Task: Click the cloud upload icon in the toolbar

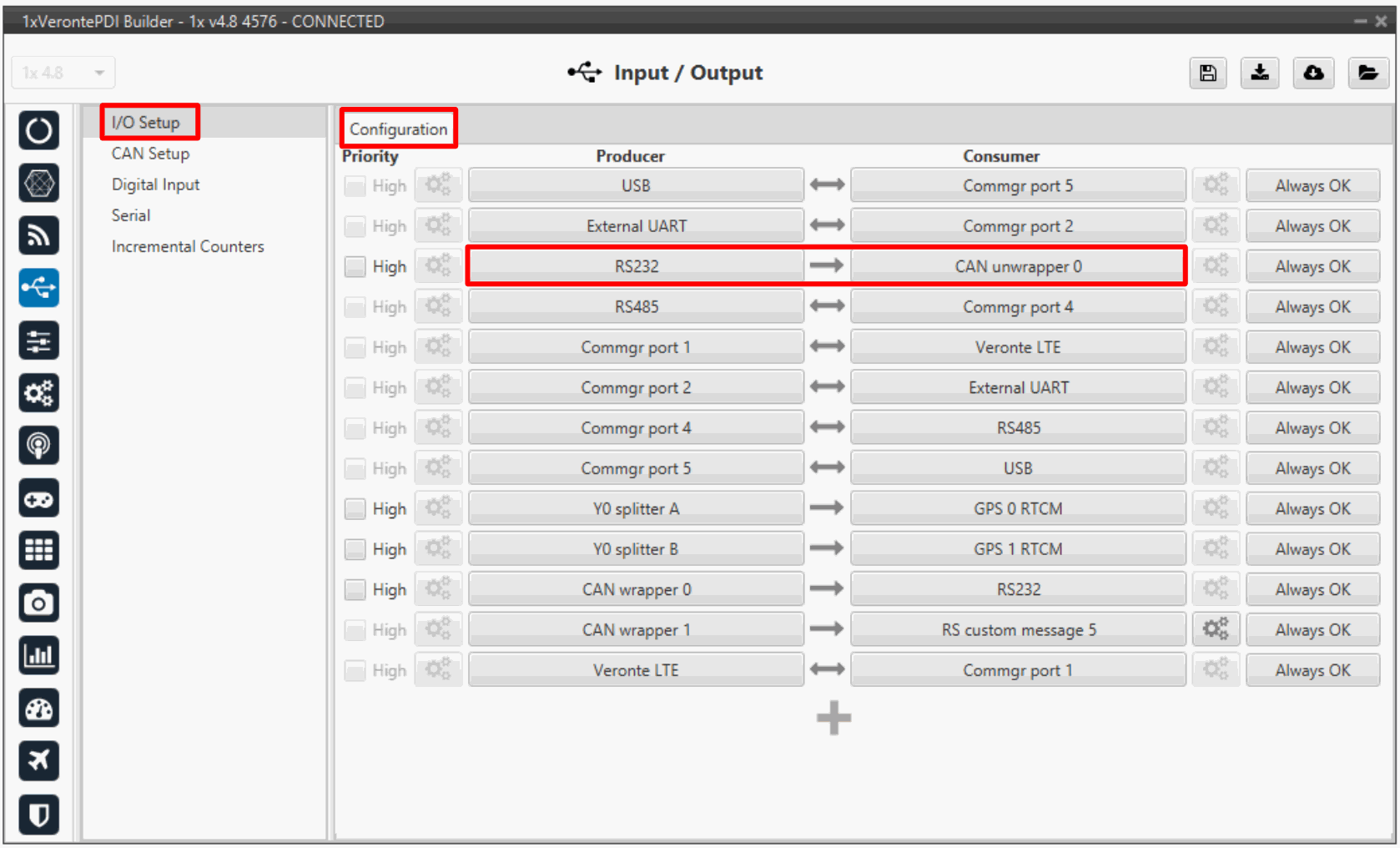Action: tap(1313, 73)
